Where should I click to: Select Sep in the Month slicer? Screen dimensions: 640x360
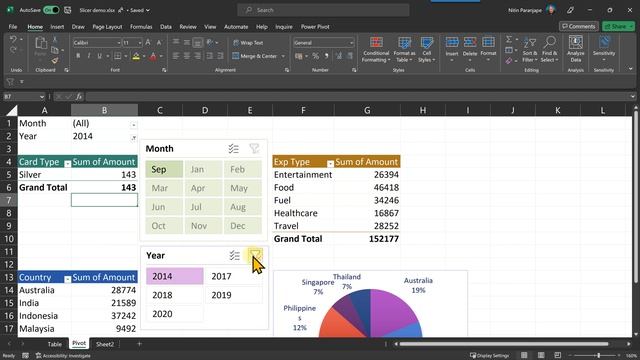(x=164, y=169)
